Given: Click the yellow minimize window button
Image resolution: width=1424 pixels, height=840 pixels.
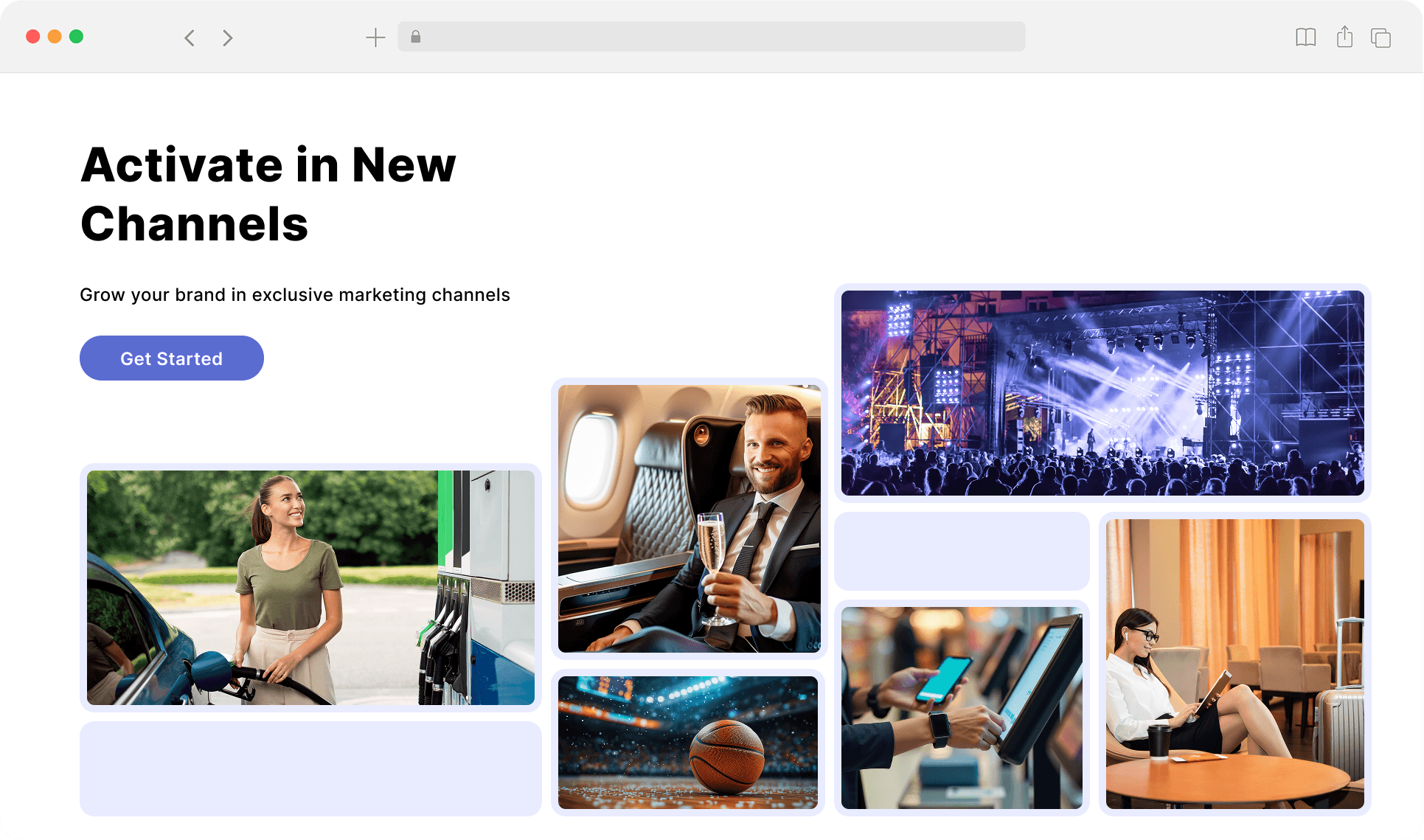Looking at the screenshot, I should [x=55, y=37].
